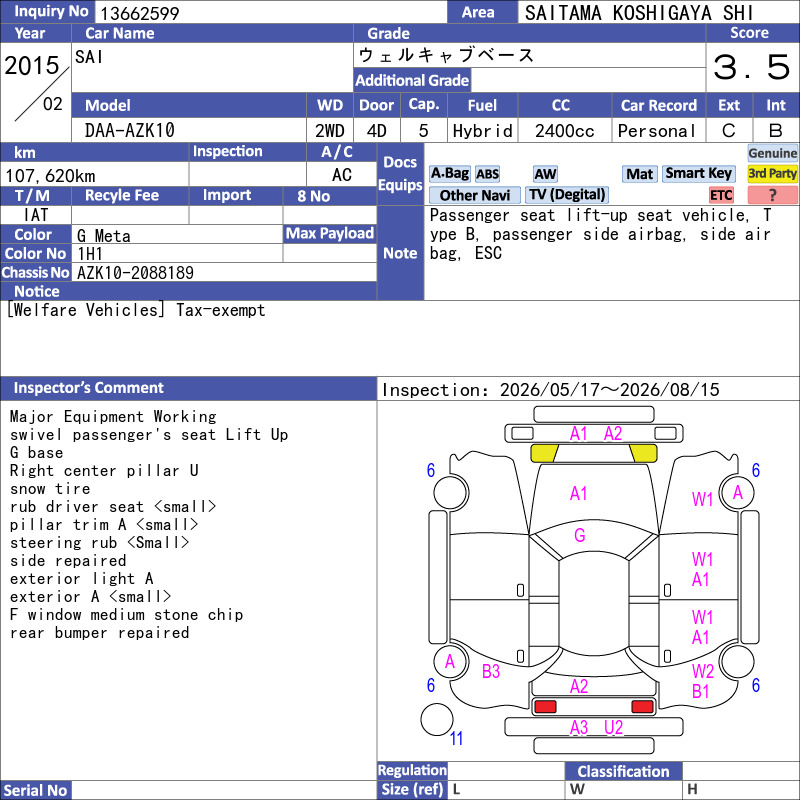Click the U2 mark on rear bumper
Viewport: 800px width, 800px height.
(x=613, y=727)
